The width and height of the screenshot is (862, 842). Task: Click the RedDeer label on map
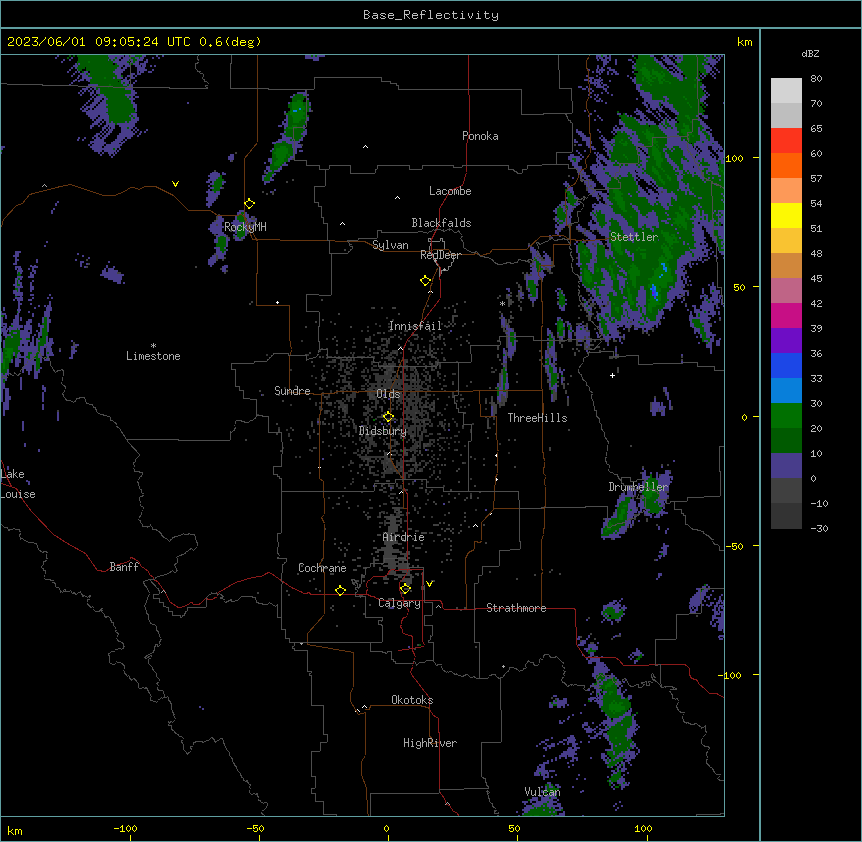[x=440, y=255]
